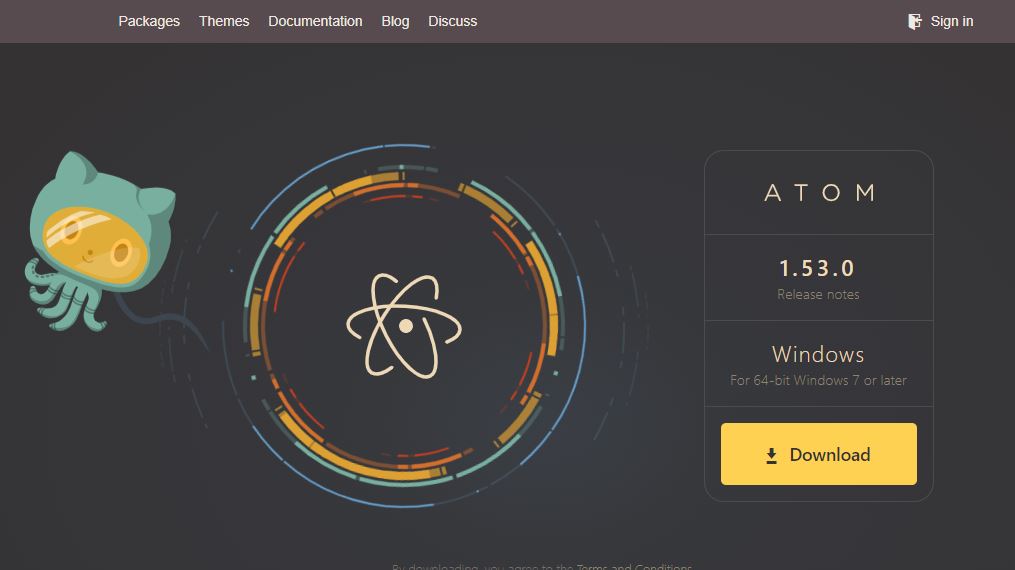Viewport: 1015px width, 570px height.
Task: Open the Documentation link
Action: coord(315,21)
